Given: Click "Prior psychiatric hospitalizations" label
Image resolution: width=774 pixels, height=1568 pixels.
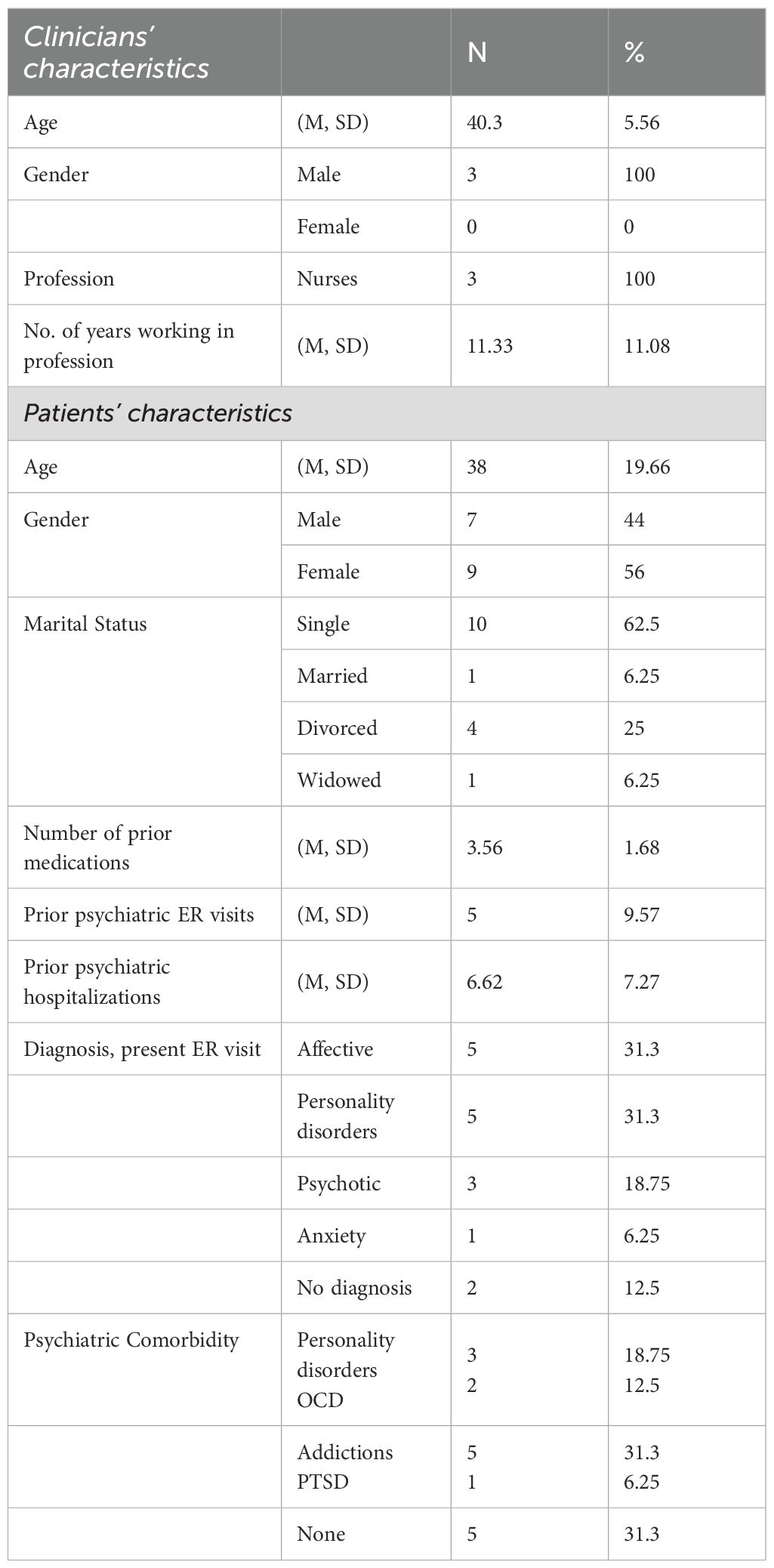Looking at the screenshot, I should point(97,982).
